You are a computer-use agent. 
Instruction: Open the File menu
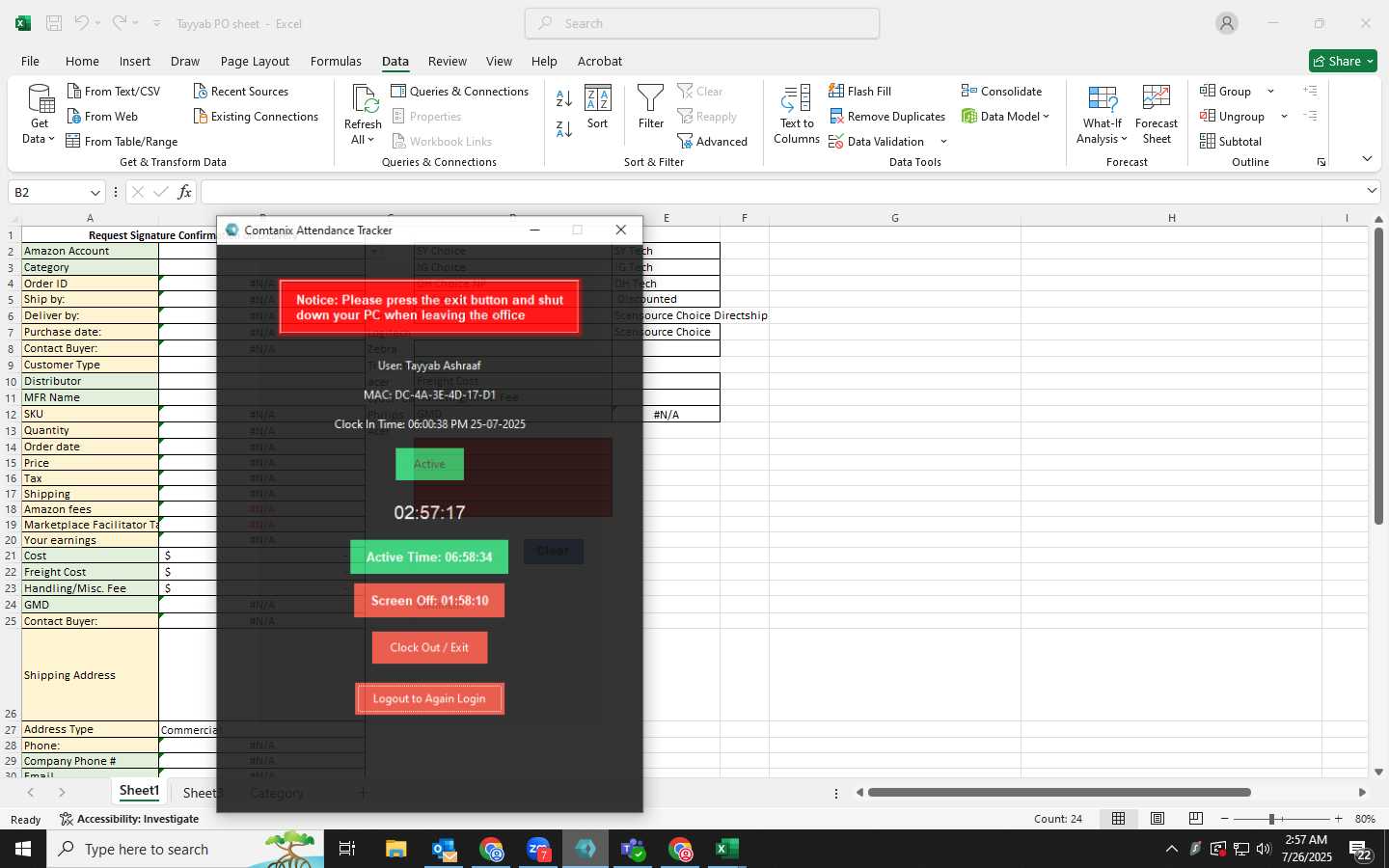click(30, 61)
